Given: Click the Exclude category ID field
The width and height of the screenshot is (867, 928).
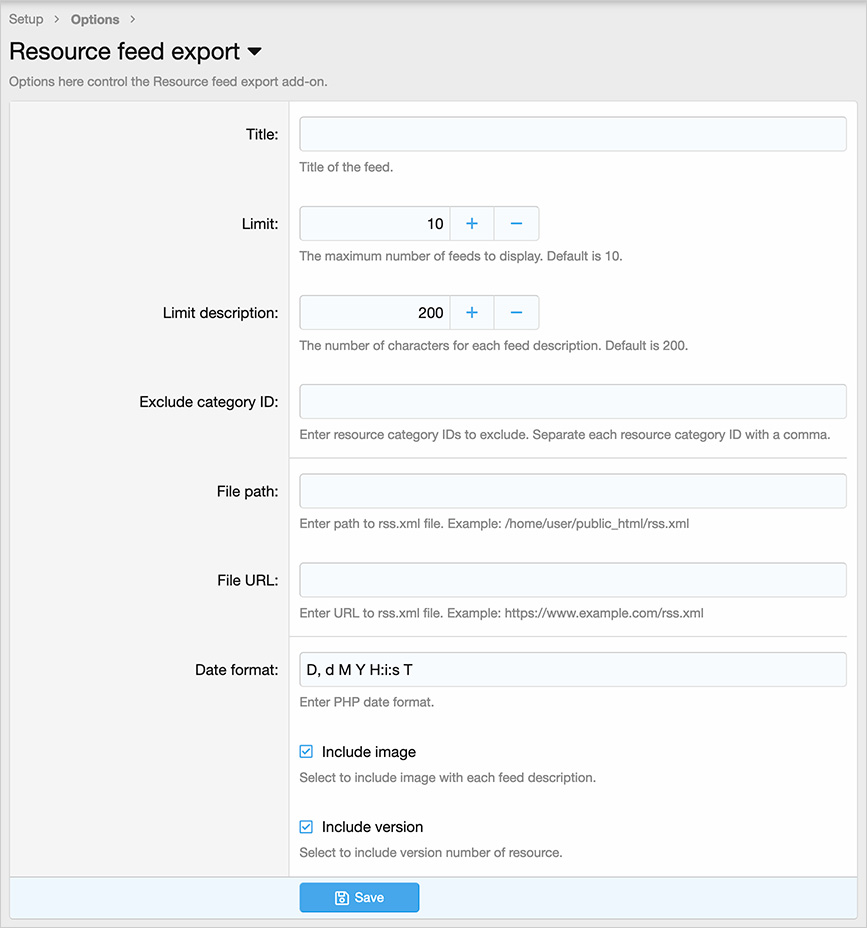Looking at the screenshot, I should tap(572, 401).
